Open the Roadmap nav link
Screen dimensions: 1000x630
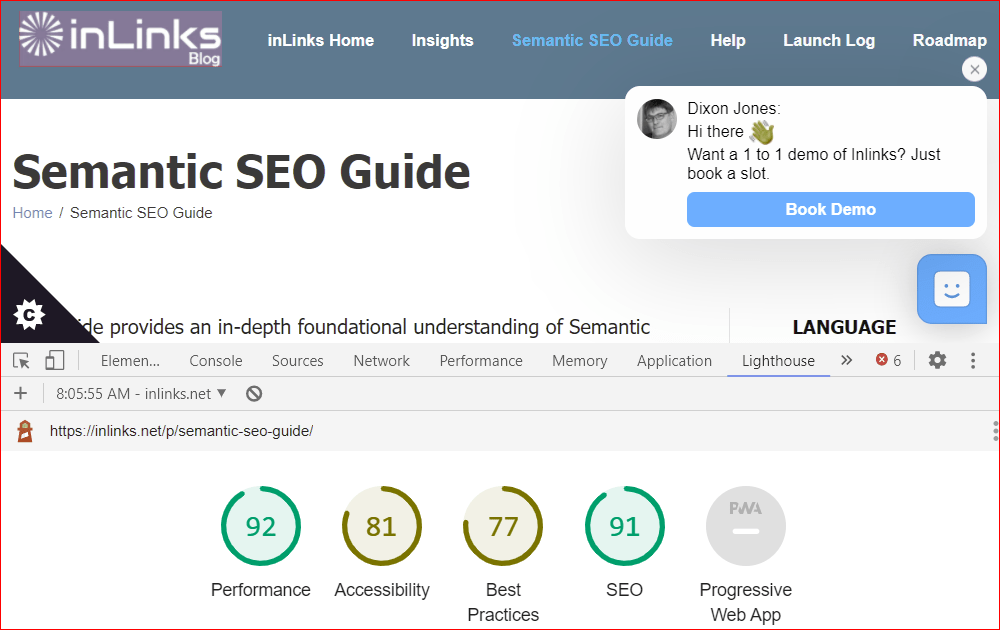pos(950,40)
